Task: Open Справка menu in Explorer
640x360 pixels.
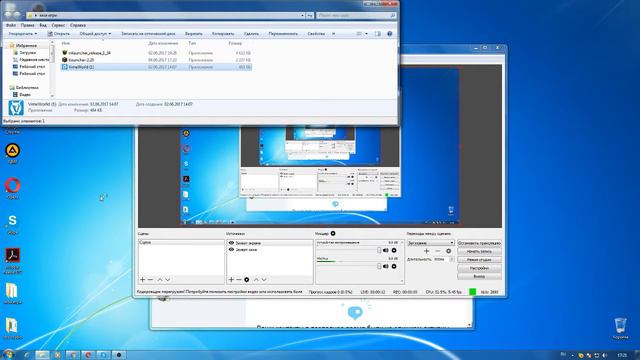Action: point(78,25)
